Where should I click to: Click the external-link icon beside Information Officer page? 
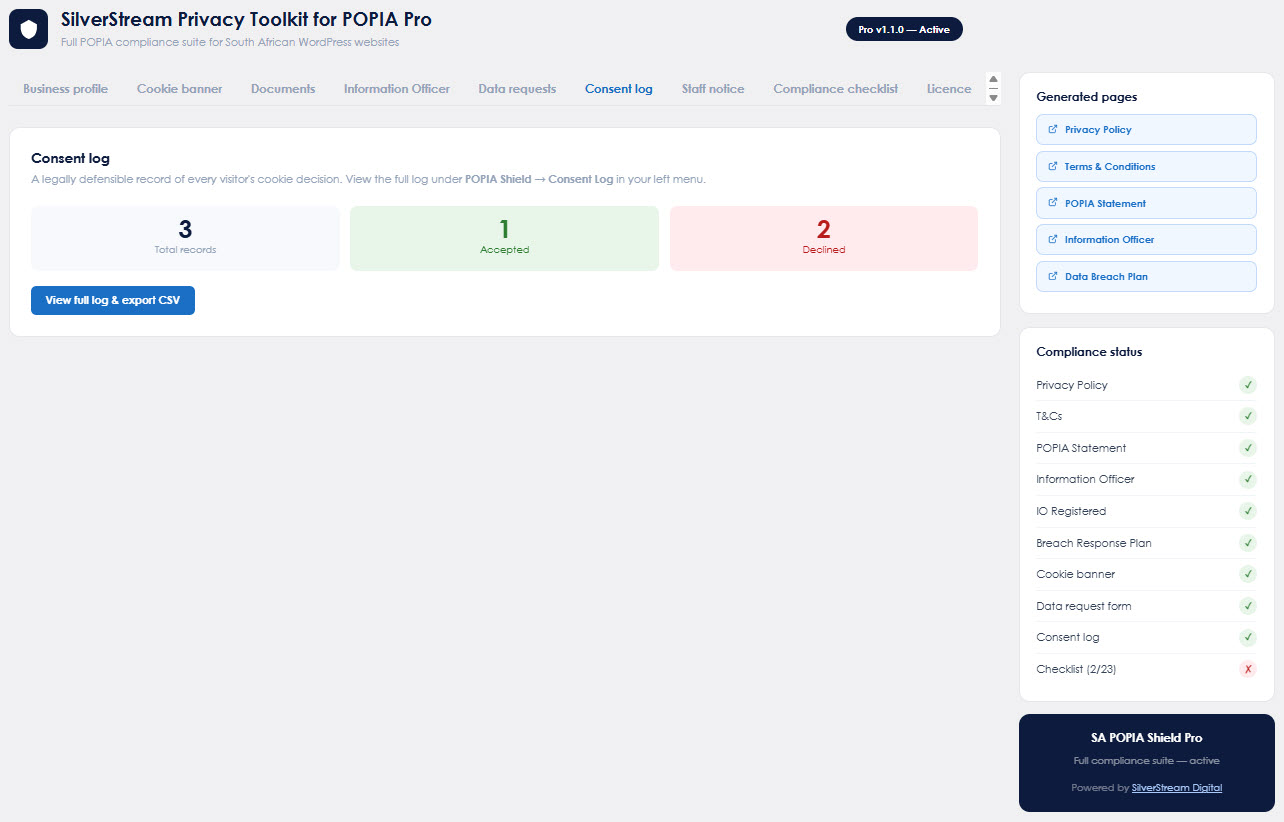[1052, 240]
